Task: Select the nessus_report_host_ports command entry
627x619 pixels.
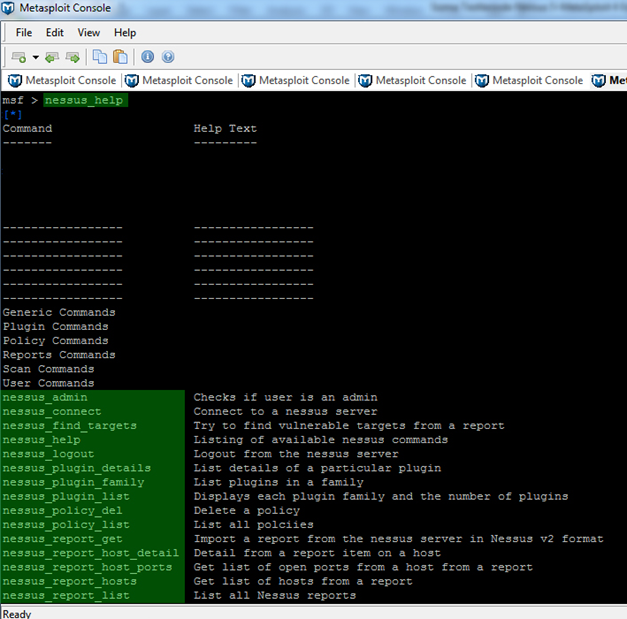Action: click(87, 567)
